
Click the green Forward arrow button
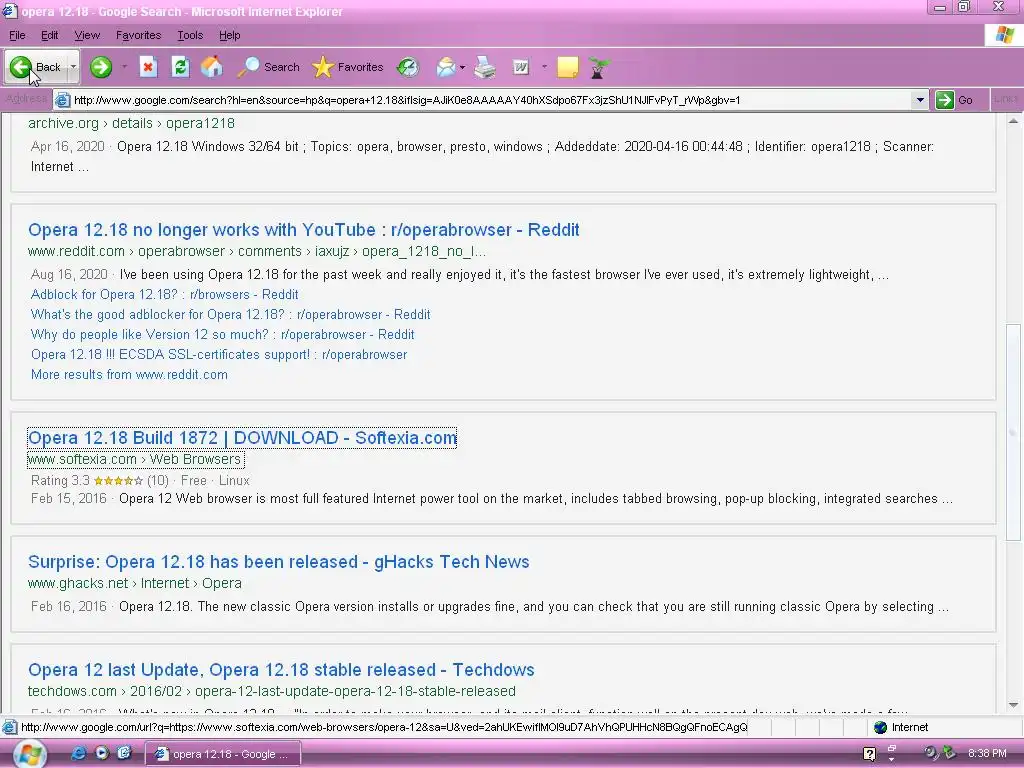pyautogui.click(x=101, y=67)
